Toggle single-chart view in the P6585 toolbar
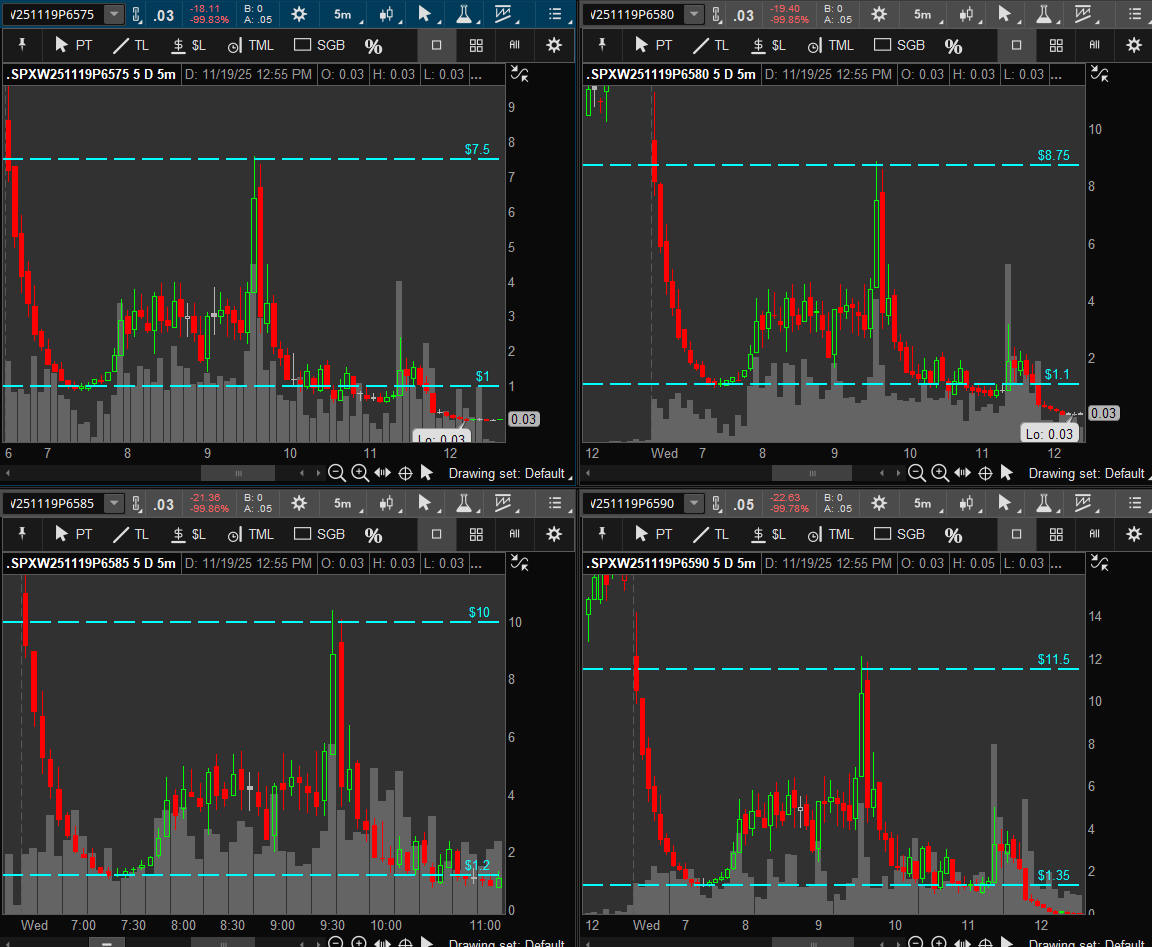Image resolution: width=1152 pixels, height=947 pixels. point(436,534)
